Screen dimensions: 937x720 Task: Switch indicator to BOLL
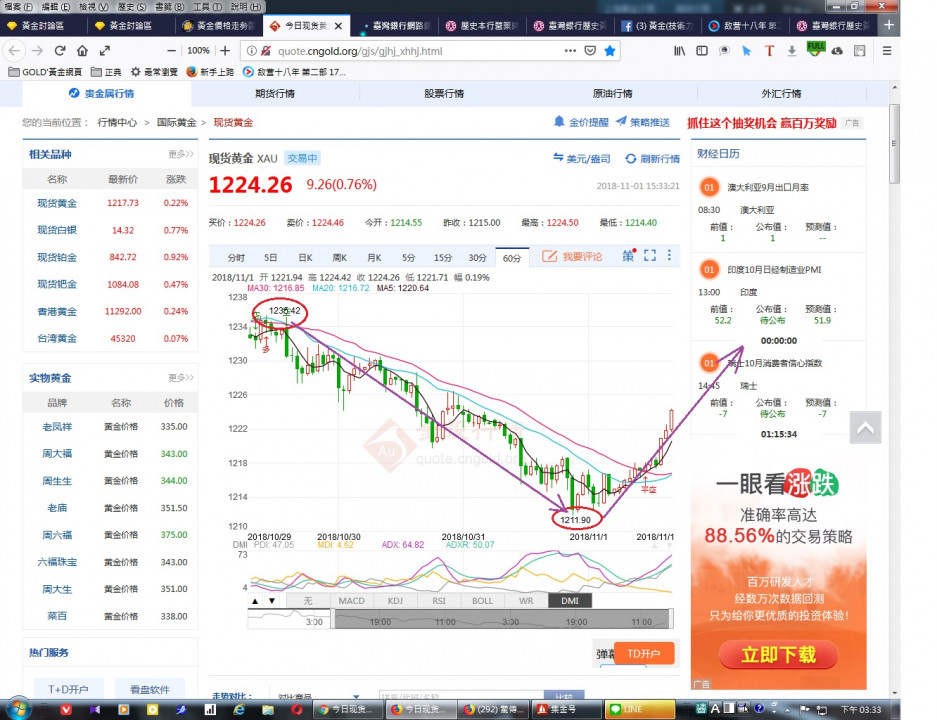pyautogui.click(x=482, y=600)
